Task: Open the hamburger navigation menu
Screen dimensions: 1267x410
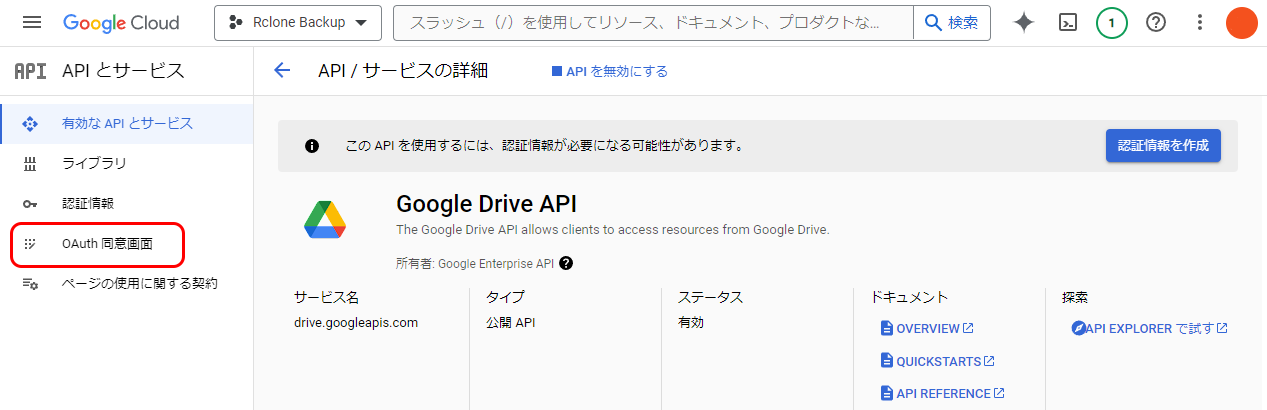Action: (x=32, y=22)
